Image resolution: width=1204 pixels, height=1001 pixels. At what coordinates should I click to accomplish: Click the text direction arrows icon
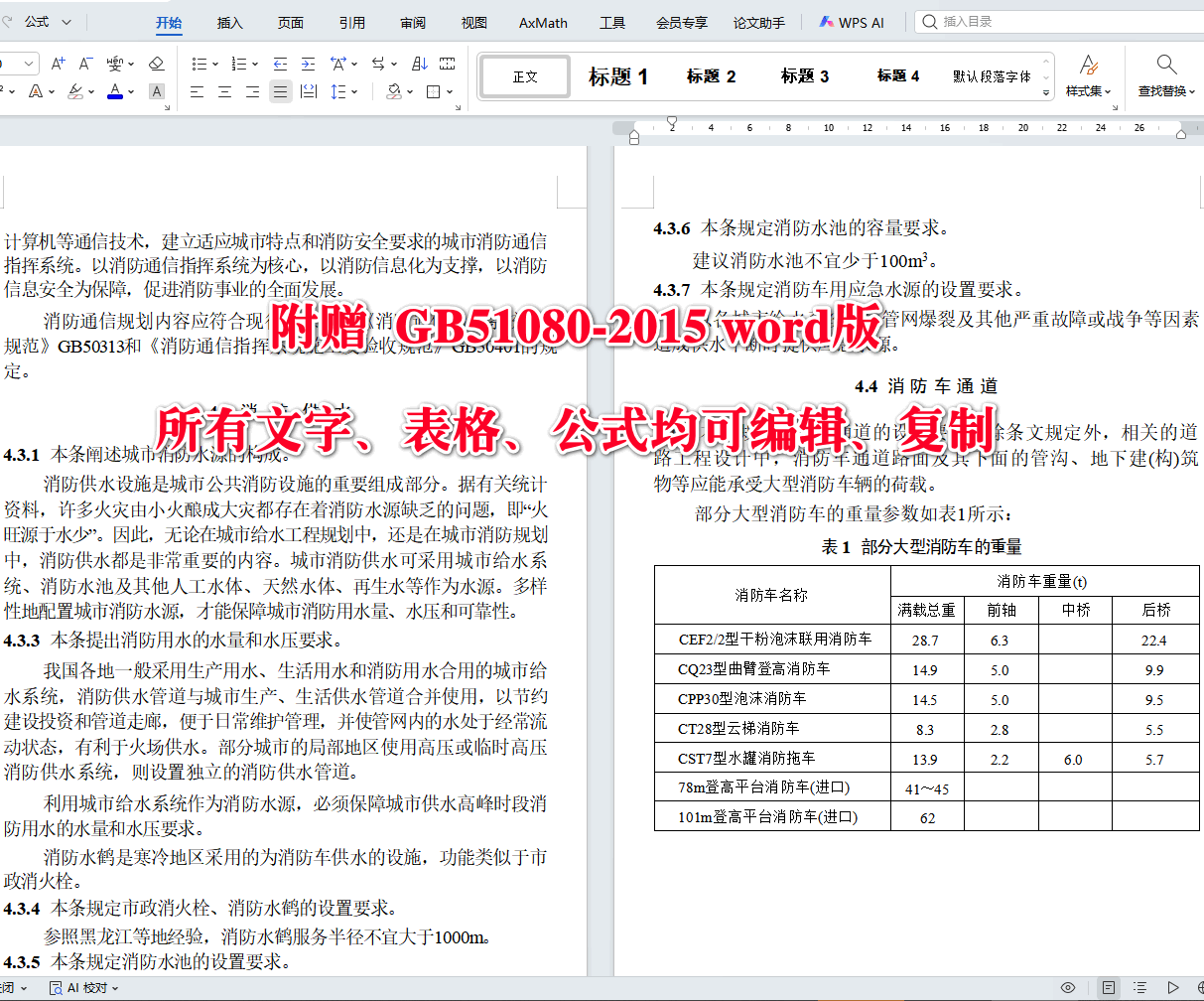pos(378,64)
